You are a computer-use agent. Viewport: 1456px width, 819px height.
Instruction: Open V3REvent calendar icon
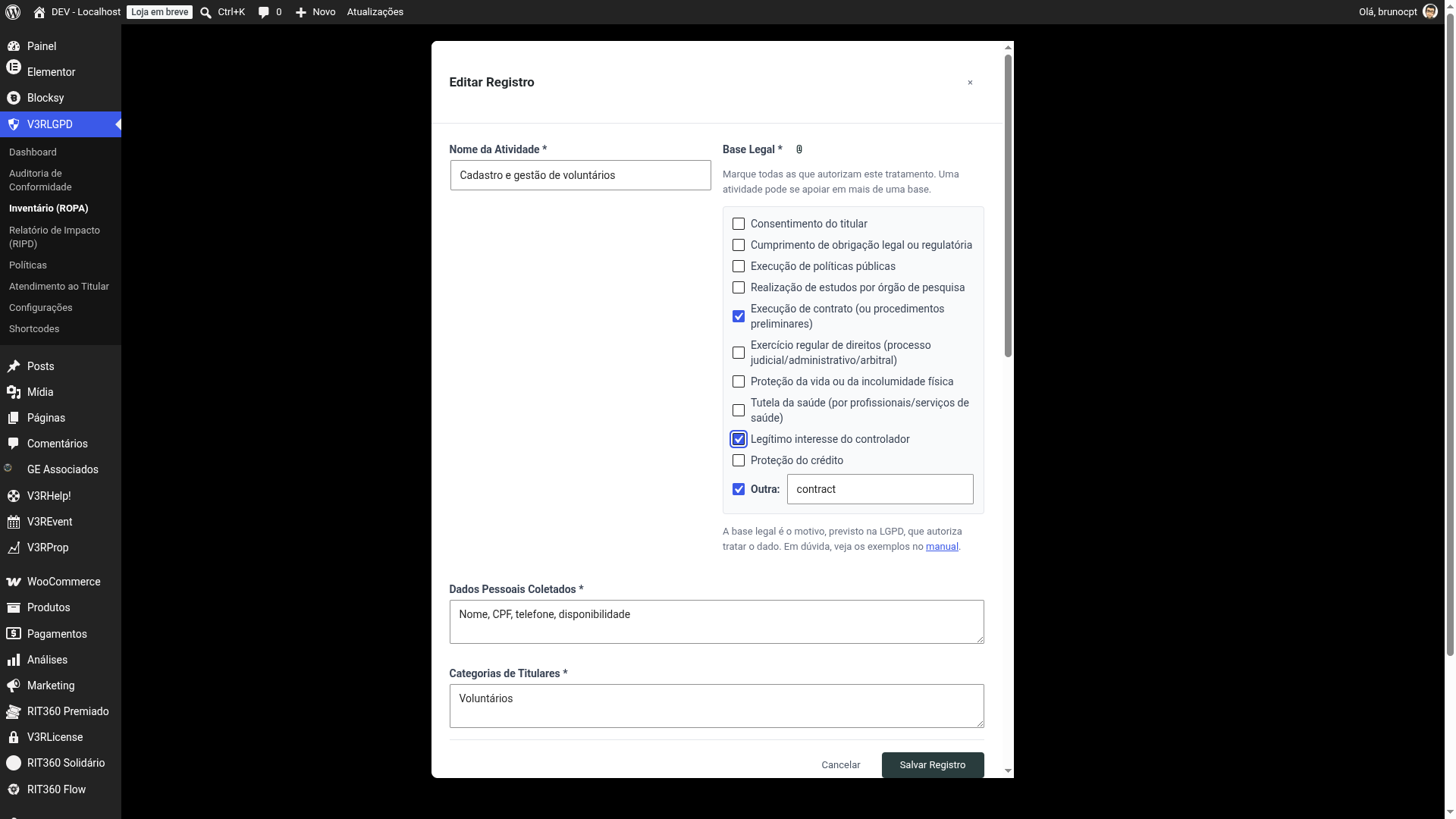tap(14, 522)
